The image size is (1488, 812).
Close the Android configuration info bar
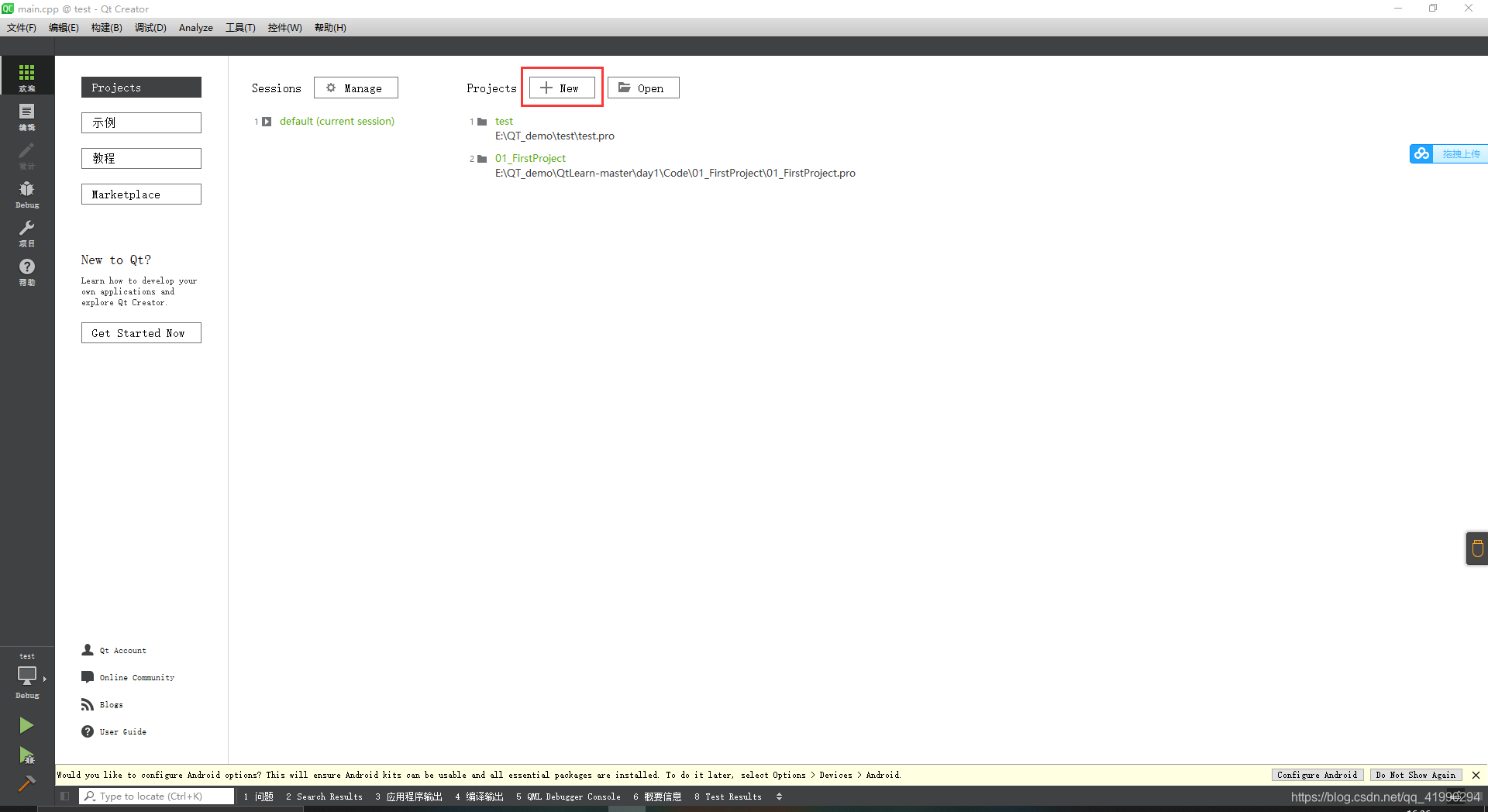(1476, 775)
